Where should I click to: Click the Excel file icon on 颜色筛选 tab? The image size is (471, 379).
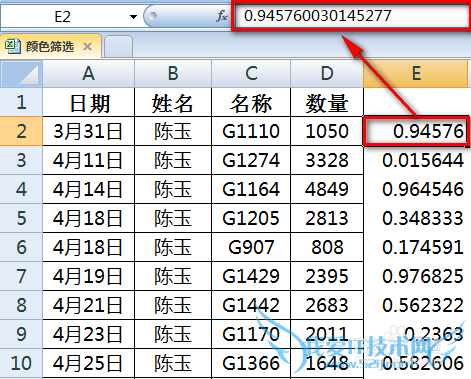pyautogui.click(x=13, y=46)
